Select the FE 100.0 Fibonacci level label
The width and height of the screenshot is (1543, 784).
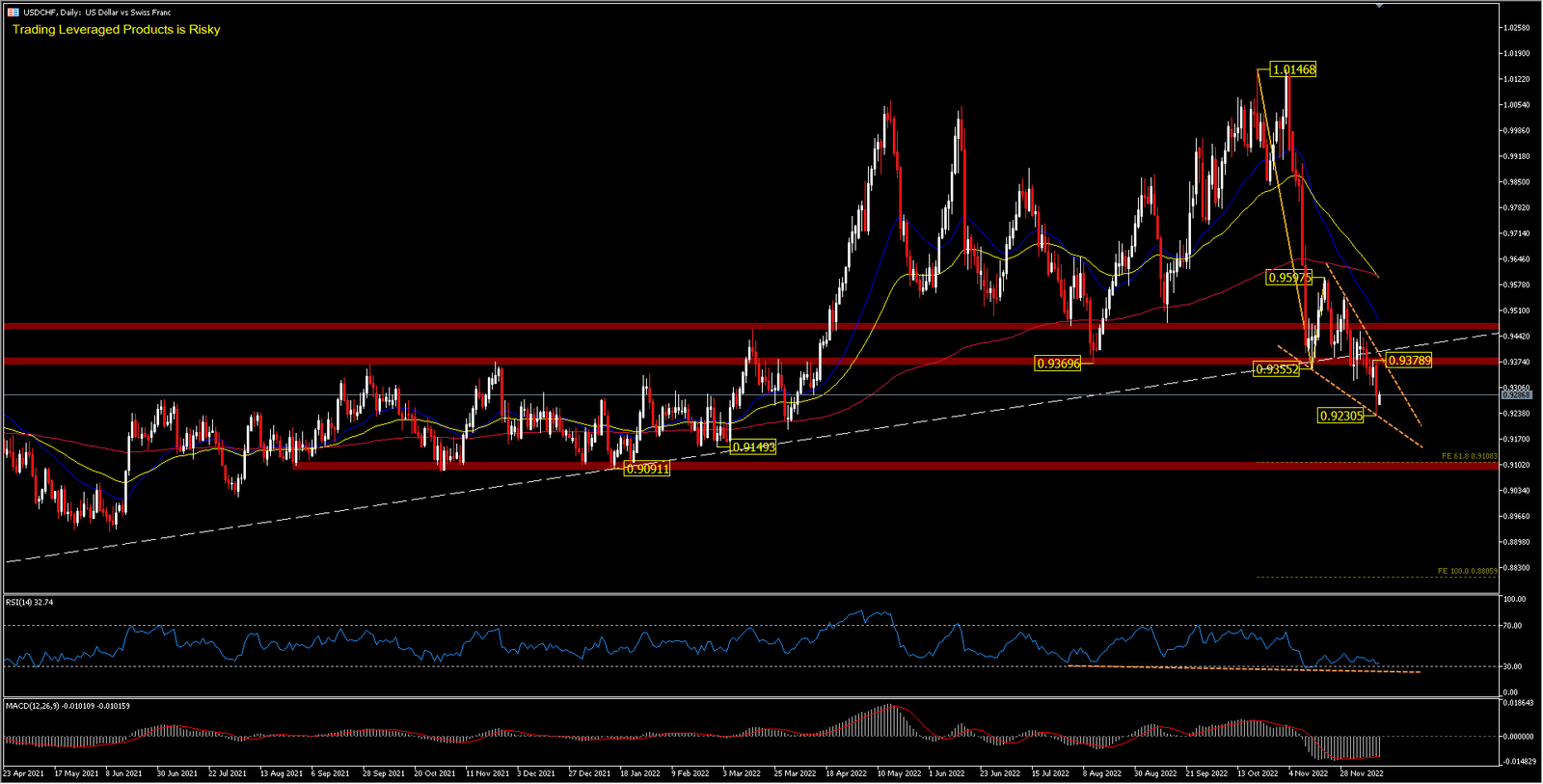[x=1468, y=571]
